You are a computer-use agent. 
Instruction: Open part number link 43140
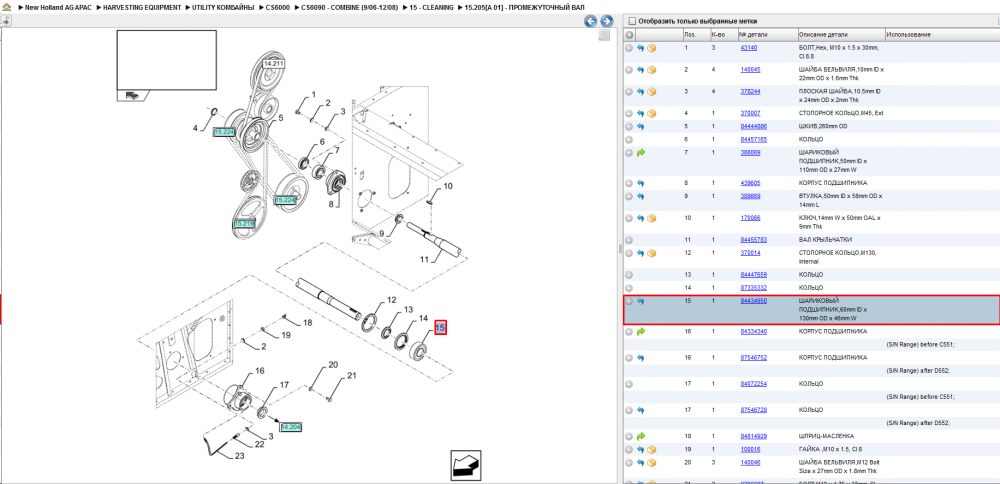[x=748, y=48]
